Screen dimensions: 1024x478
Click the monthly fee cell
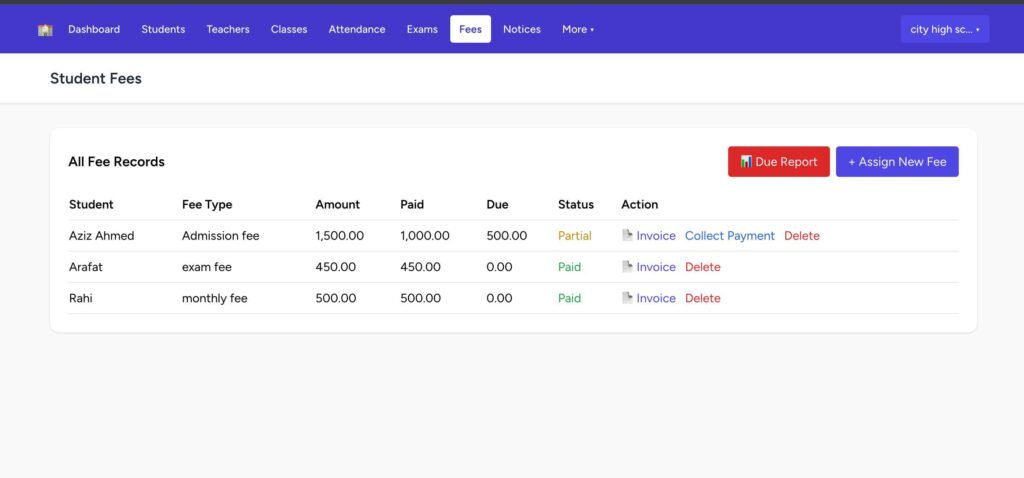pos(214,298)
